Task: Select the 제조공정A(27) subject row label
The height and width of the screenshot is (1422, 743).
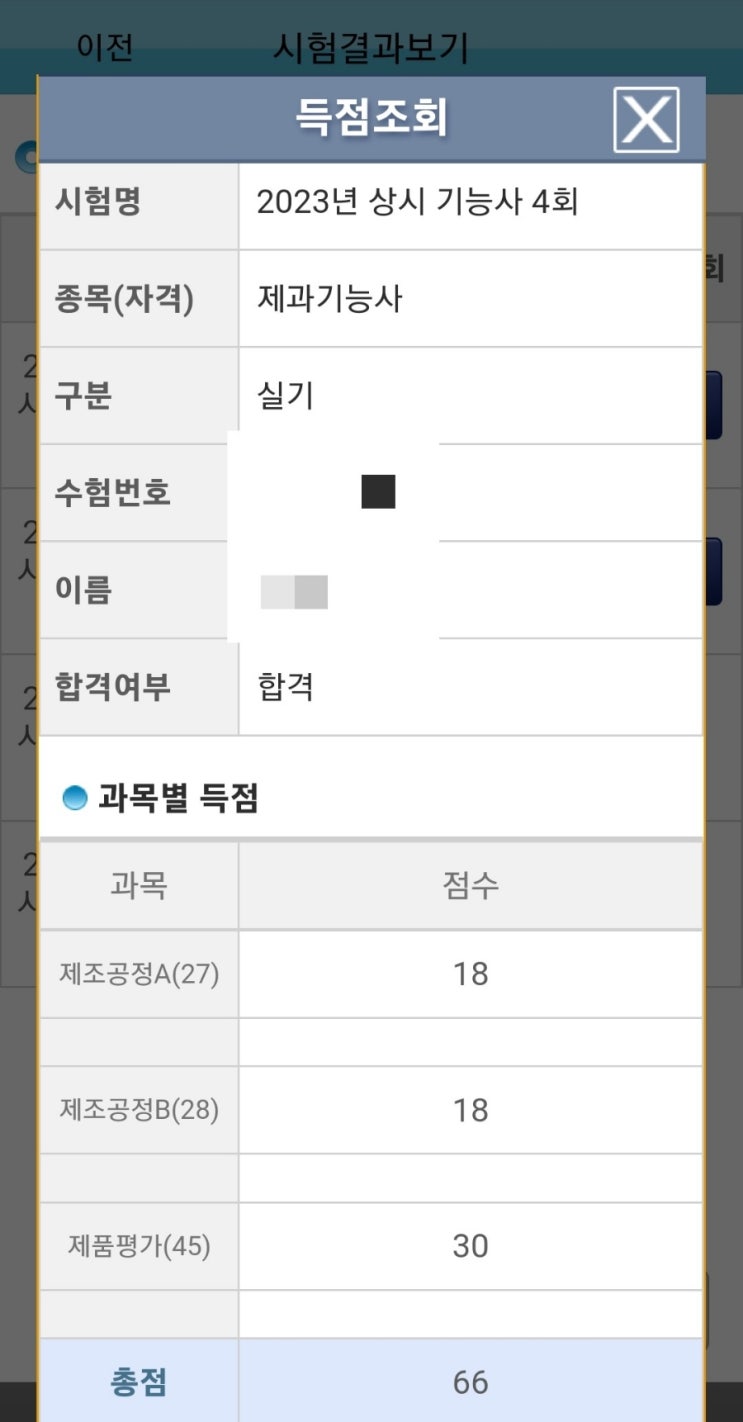Action: 139,974
